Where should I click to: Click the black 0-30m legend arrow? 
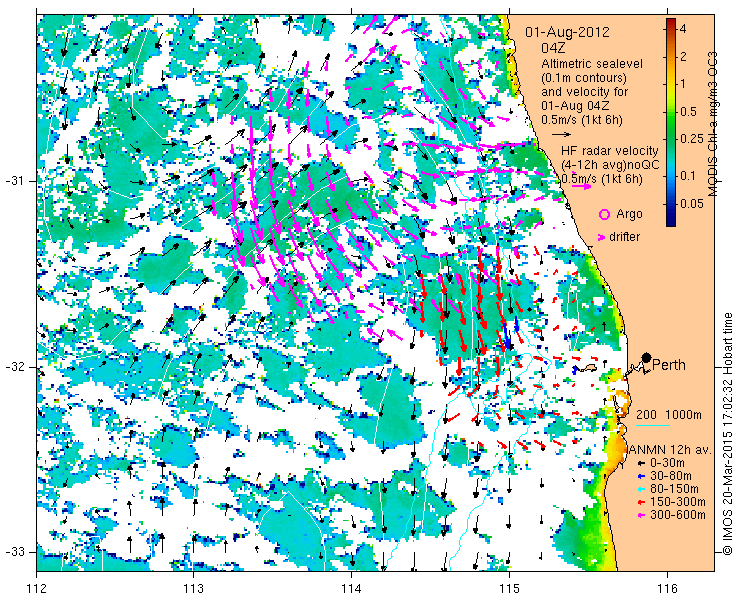640,464
